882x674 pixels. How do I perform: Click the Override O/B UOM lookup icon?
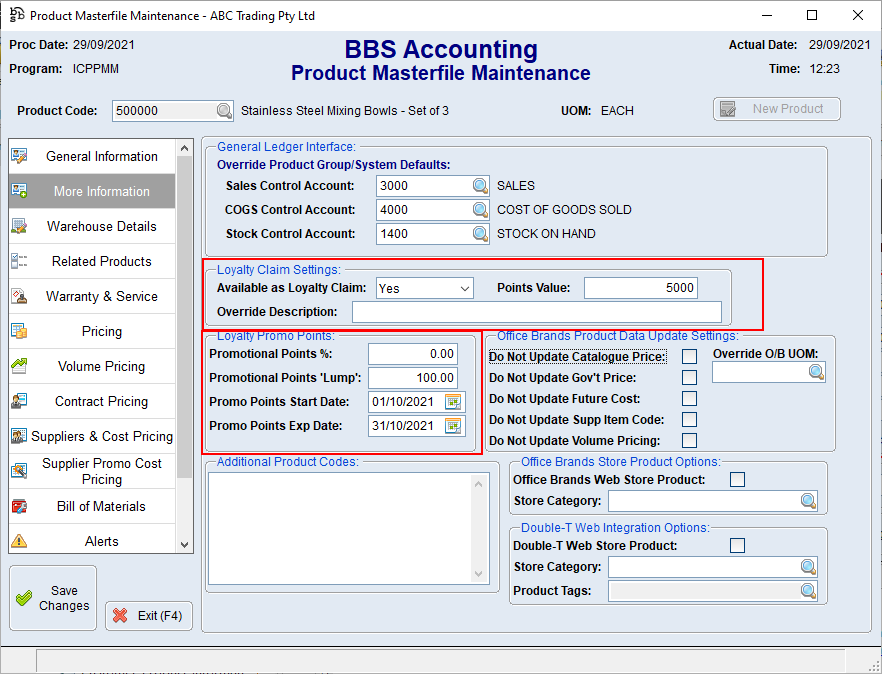816,372
